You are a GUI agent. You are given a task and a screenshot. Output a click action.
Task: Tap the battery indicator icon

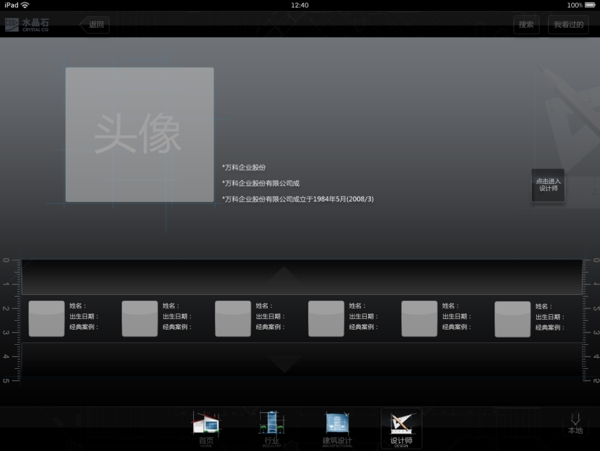[590, 5]
